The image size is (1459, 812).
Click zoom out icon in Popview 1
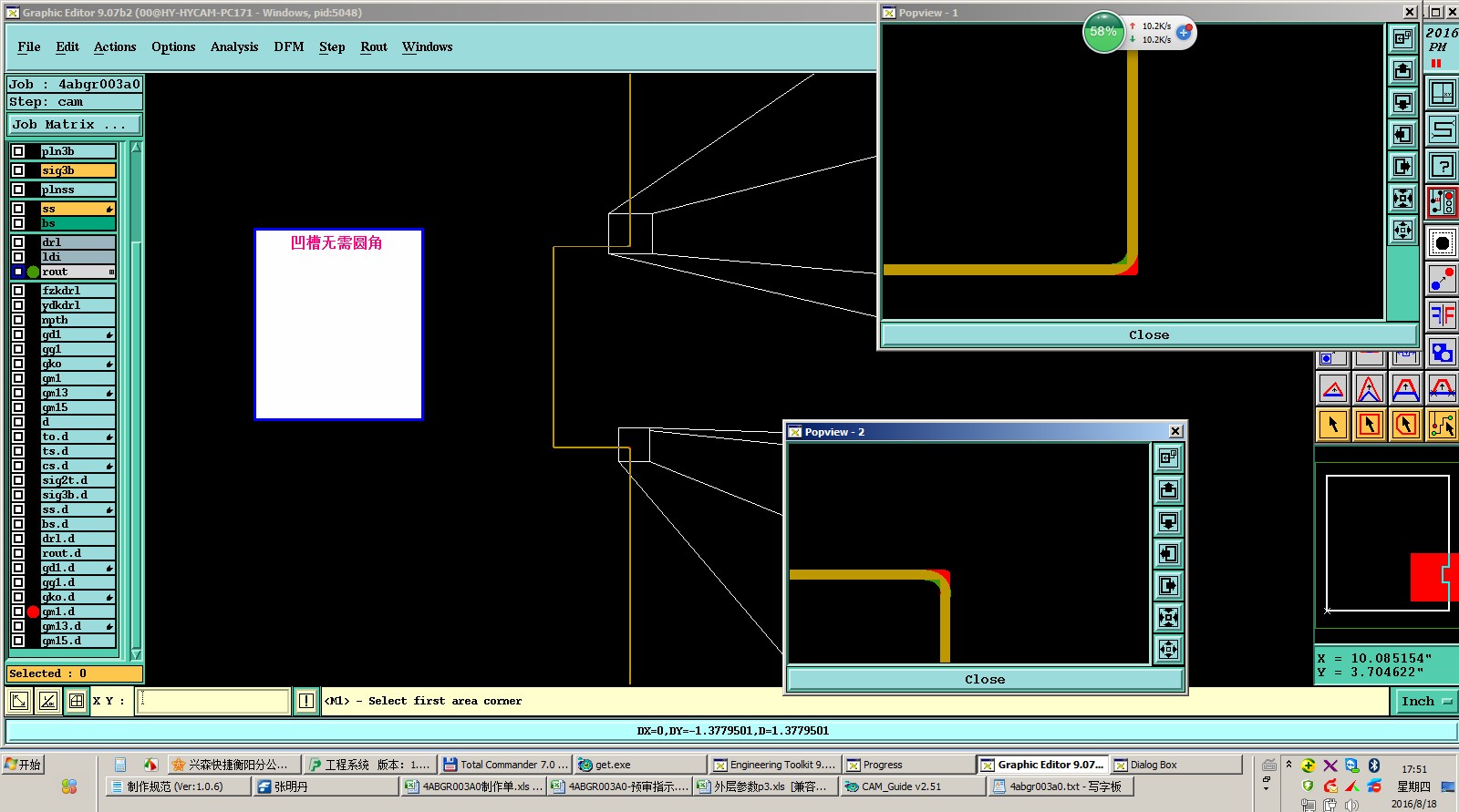point(1402,231)
